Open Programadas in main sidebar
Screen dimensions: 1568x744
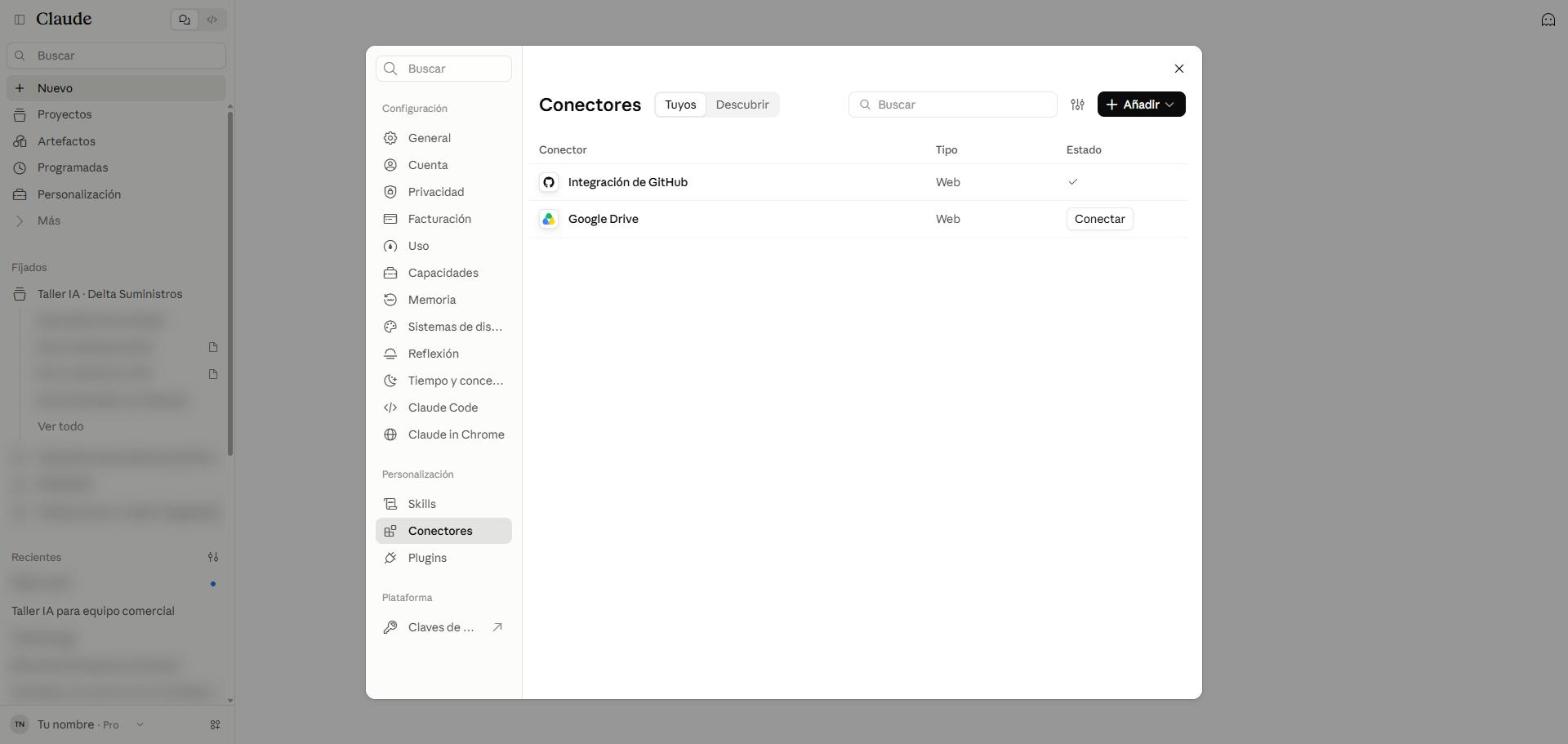[116, 168]
